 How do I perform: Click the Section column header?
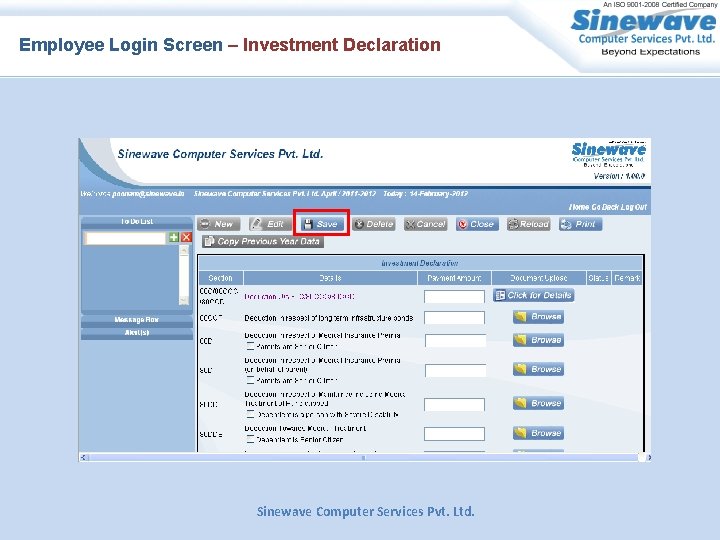point(220,278)
